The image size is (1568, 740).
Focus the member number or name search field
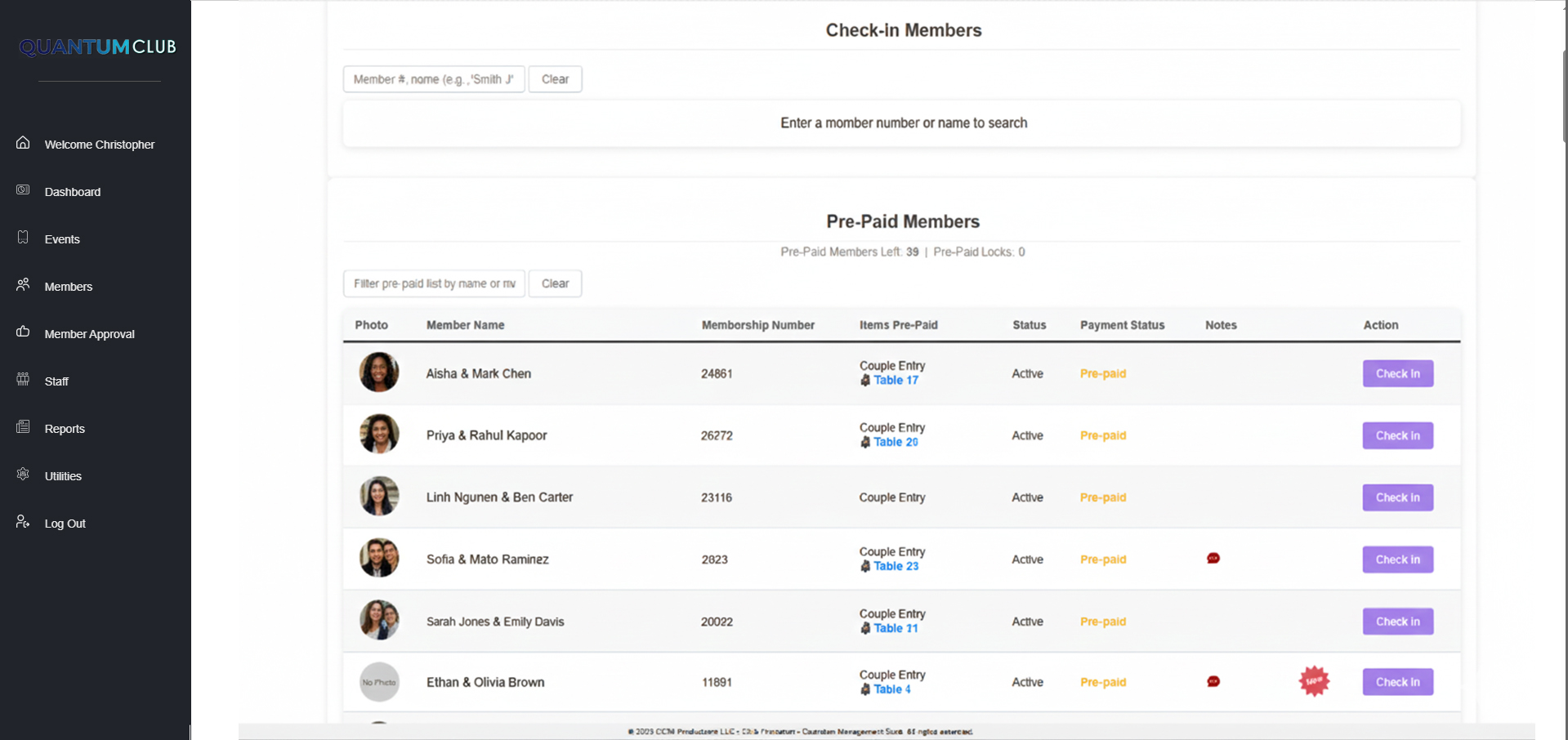pyautogui.click(x=434, y=79)
